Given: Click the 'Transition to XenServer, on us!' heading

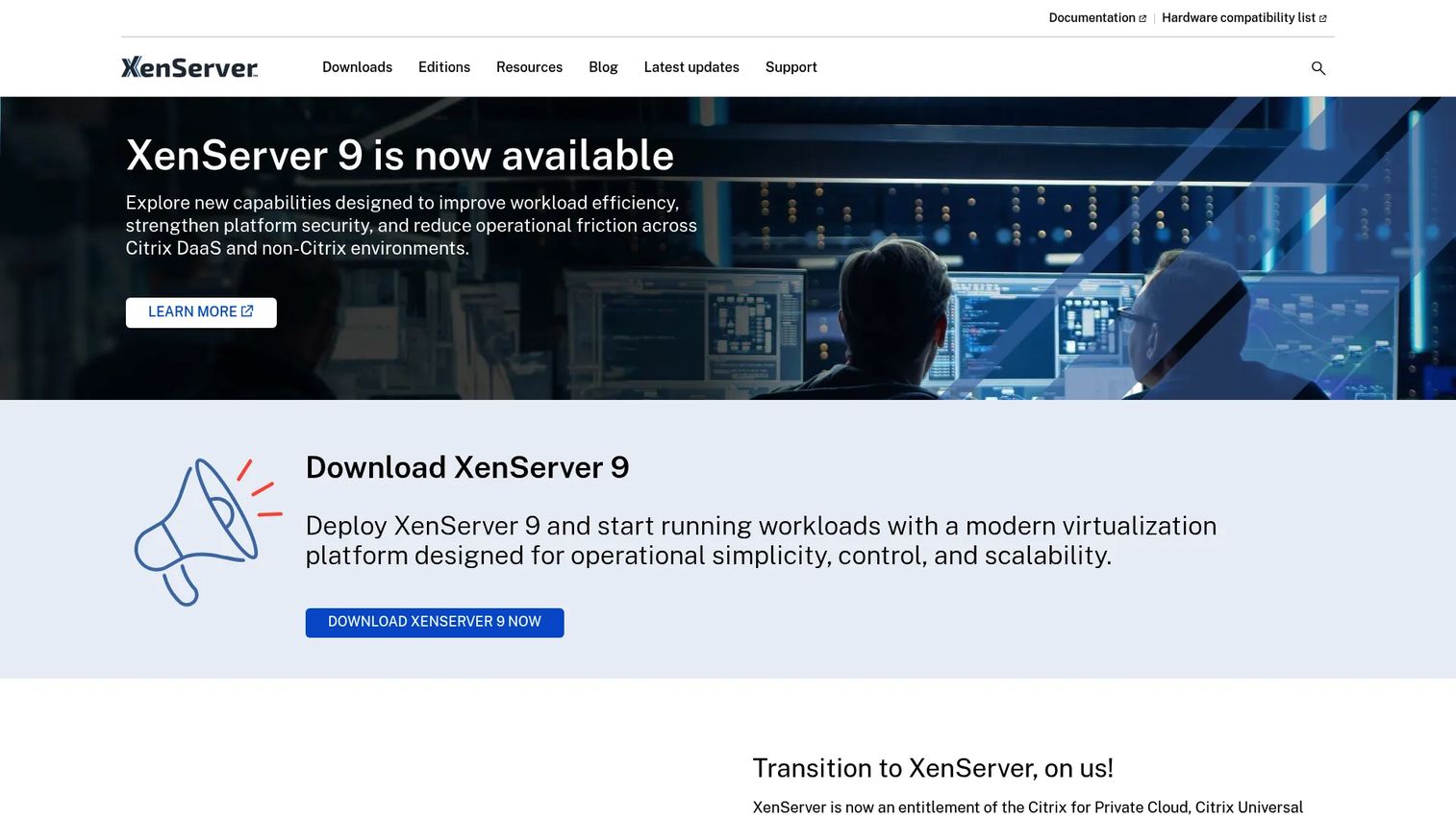Looking at the screenshot, I should click(933, 768).
